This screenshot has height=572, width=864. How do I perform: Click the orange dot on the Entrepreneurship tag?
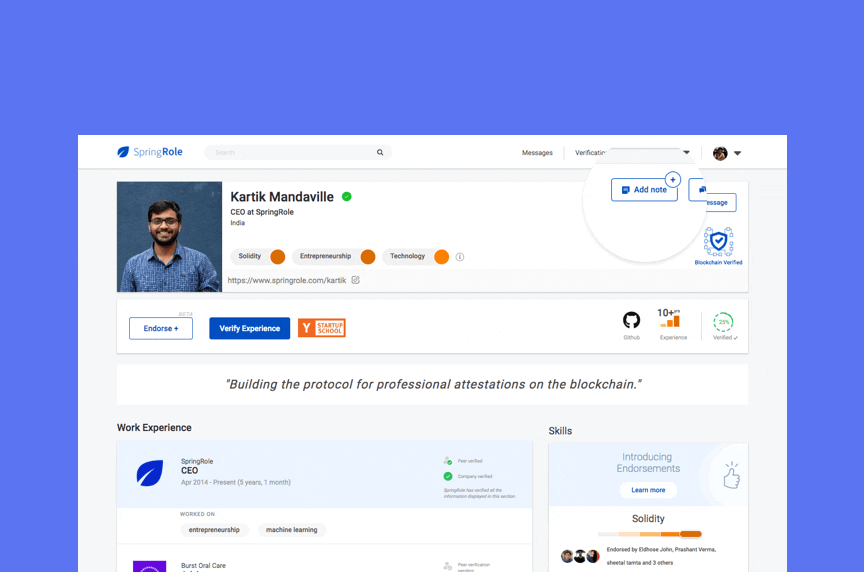[368, 257]
